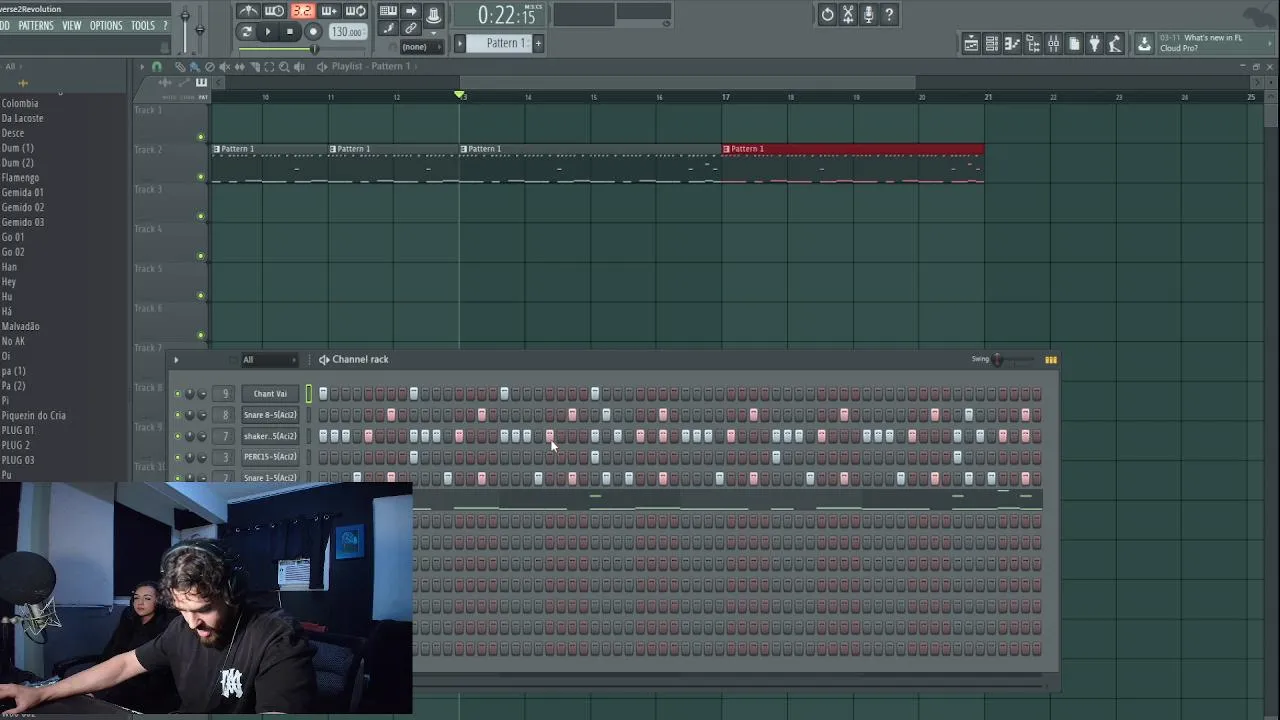This screenshot has height=720, width=1280.
Task: Mute the Chant Vai channel green light
Action: click(x=178, y=394)
